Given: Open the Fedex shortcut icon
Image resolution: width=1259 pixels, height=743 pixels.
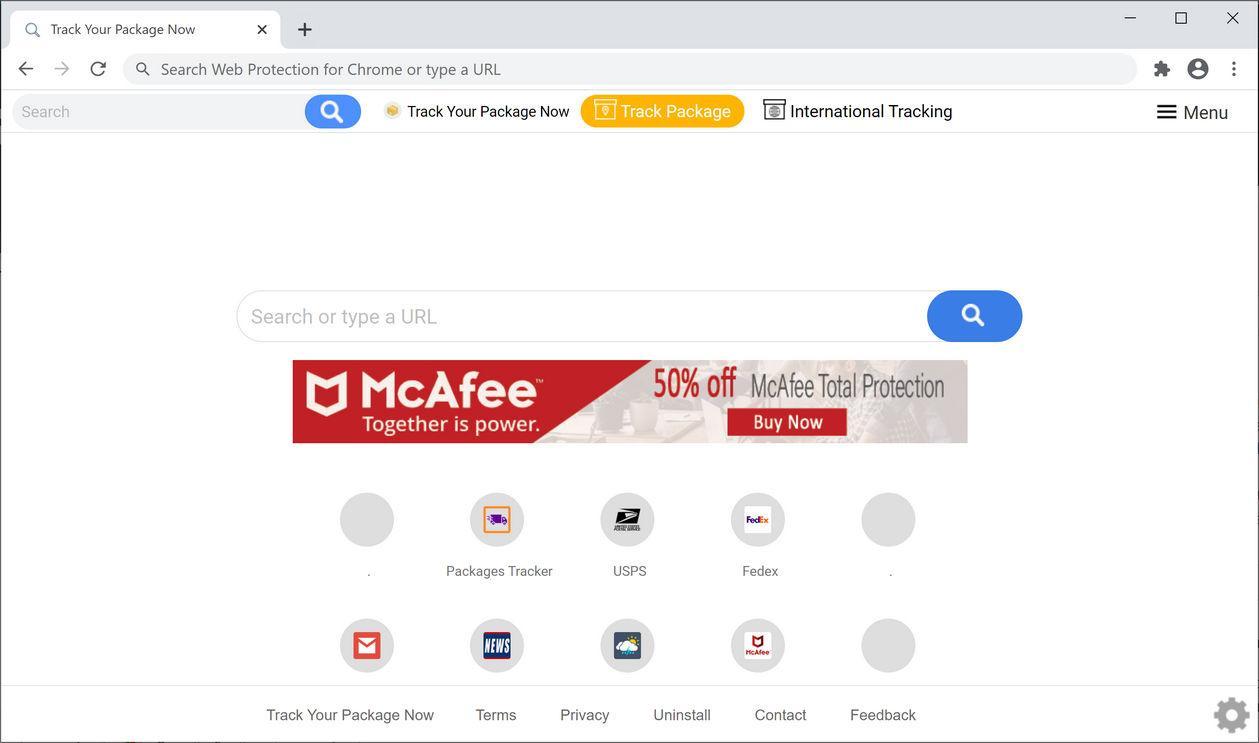Looking at the screenshot, I should tap(758, 520).
